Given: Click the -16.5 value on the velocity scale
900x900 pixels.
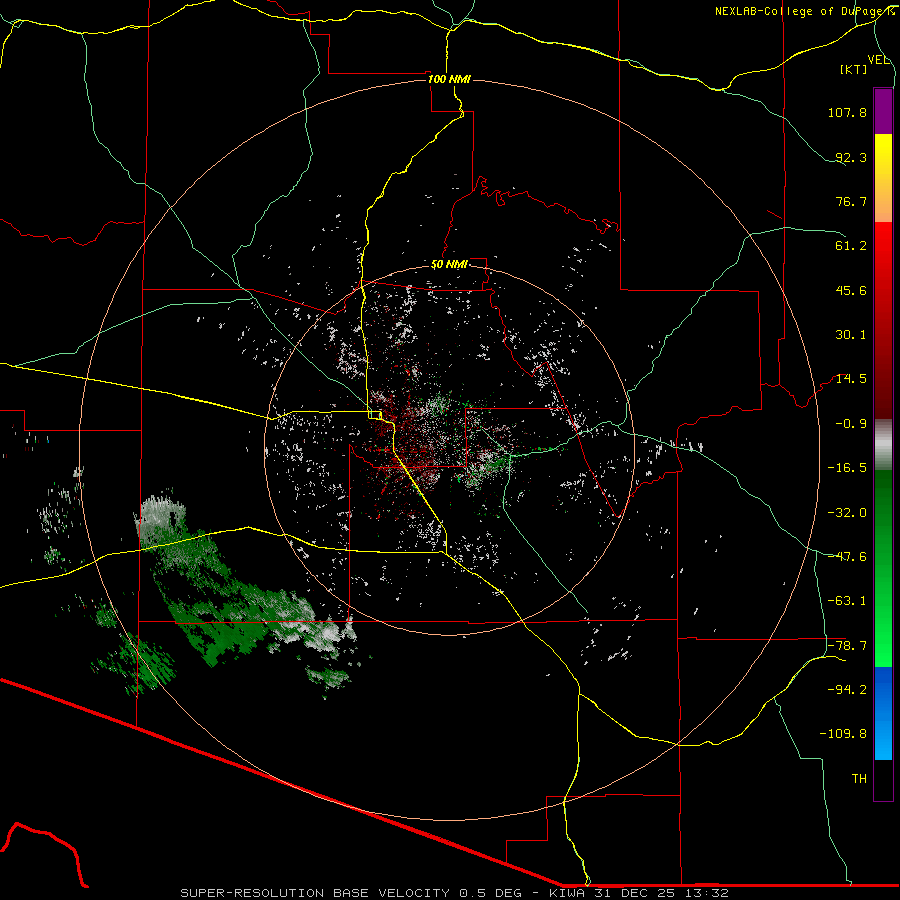Looking at the screenshot, I should click(x=847, y=468).
